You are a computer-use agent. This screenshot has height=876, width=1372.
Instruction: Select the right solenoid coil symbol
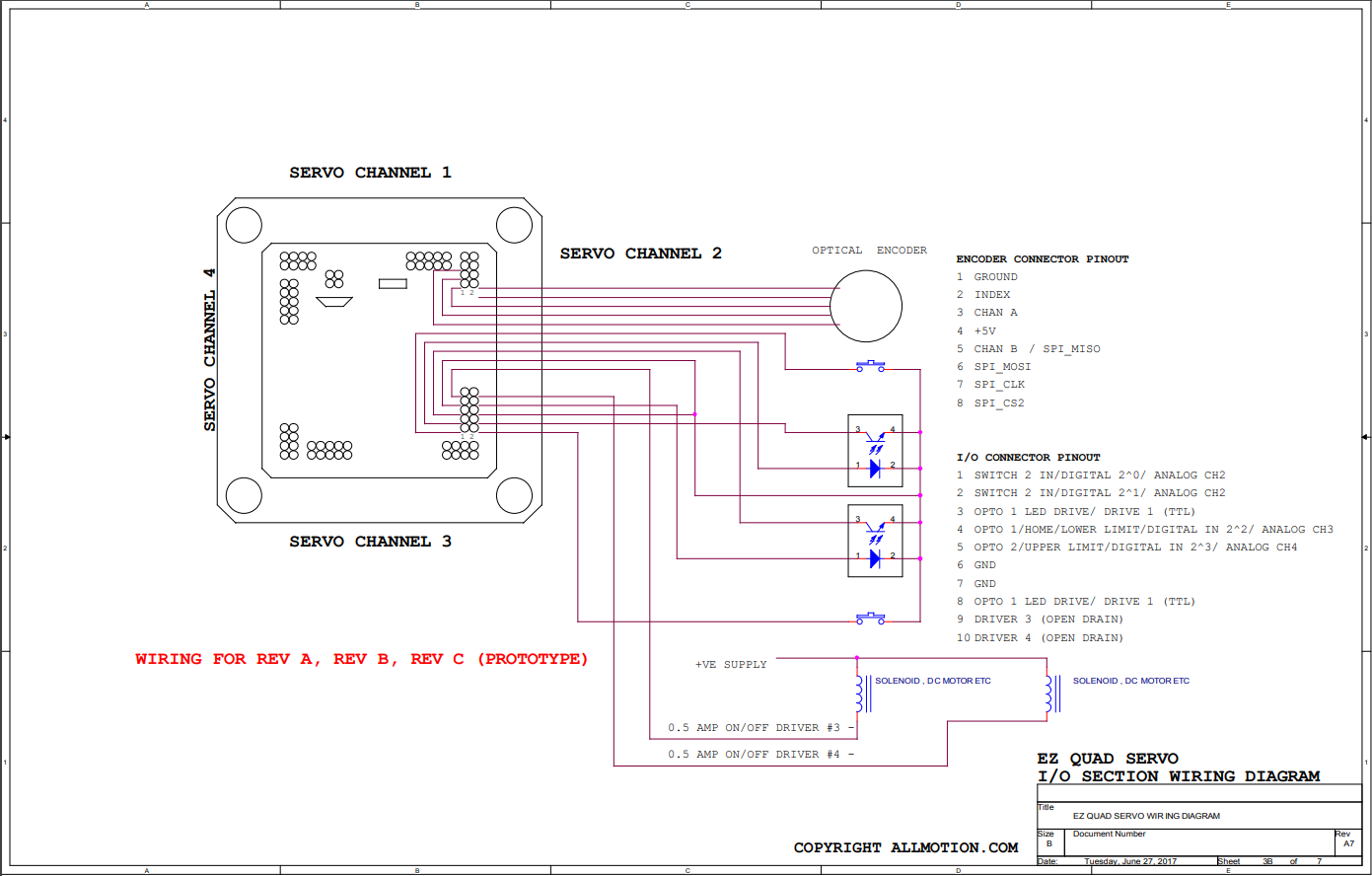1053,693
